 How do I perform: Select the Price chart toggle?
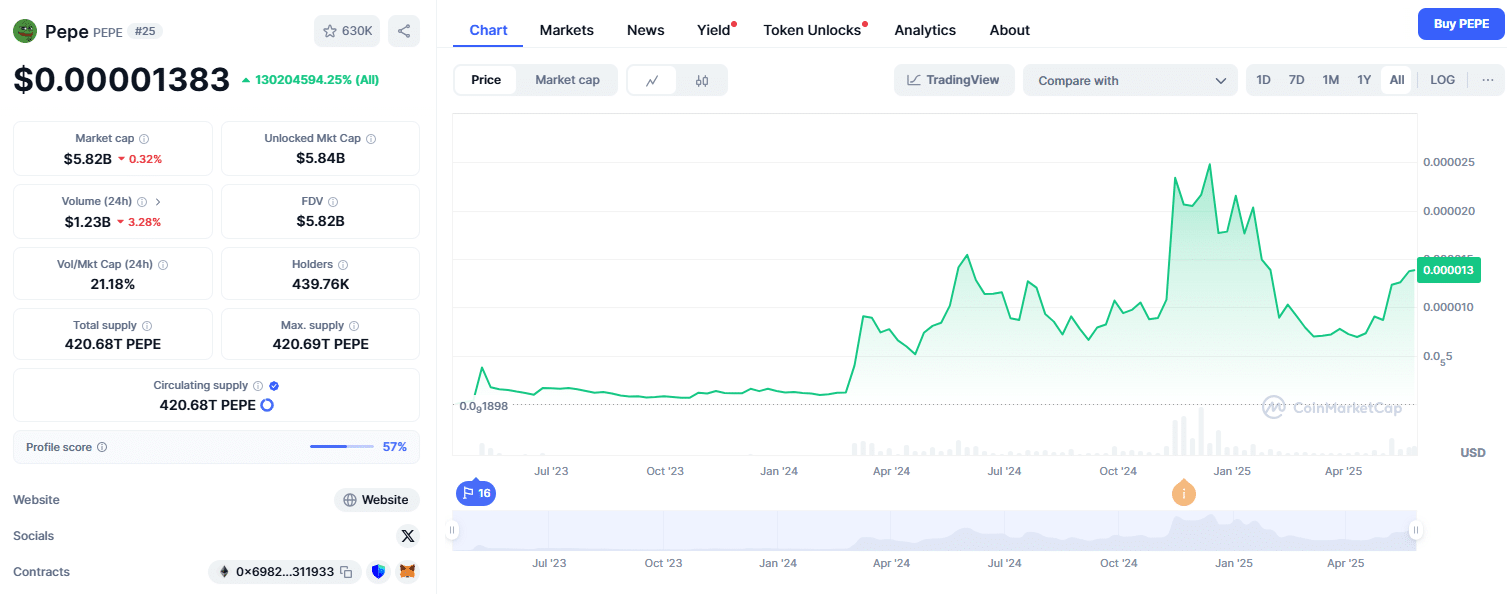[x=486, y=80]
